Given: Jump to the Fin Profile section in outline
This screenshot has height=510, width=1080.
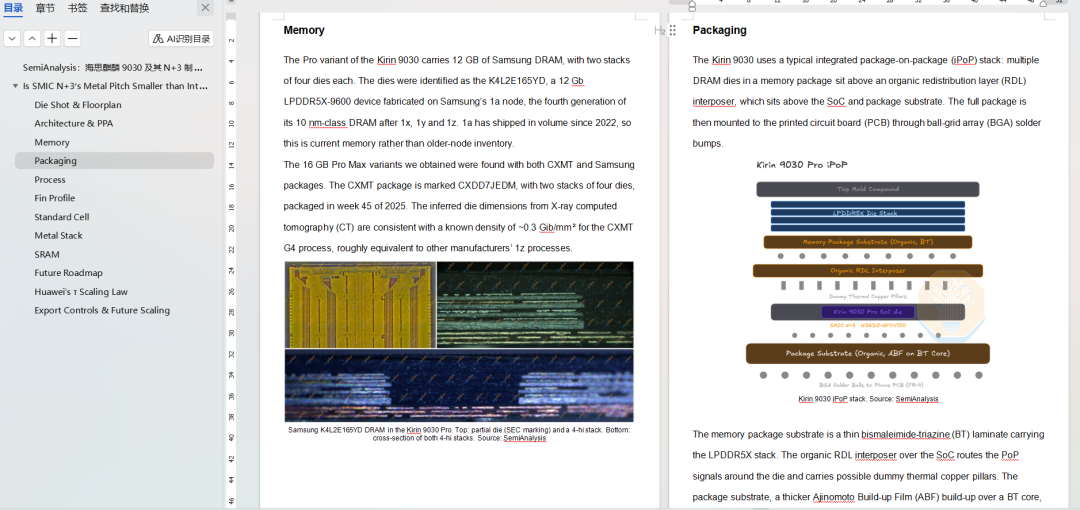Looking at the screenshot, I should click(x=55, y=198).
